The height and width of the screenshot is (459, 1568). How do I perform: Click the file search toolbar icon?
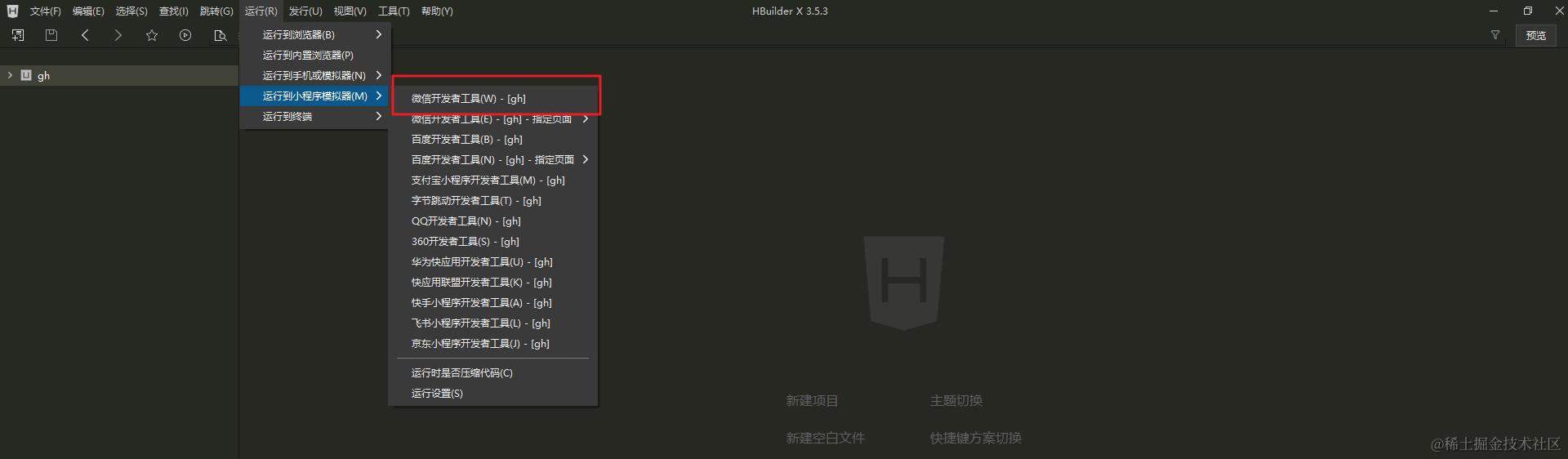coord(219,35)
